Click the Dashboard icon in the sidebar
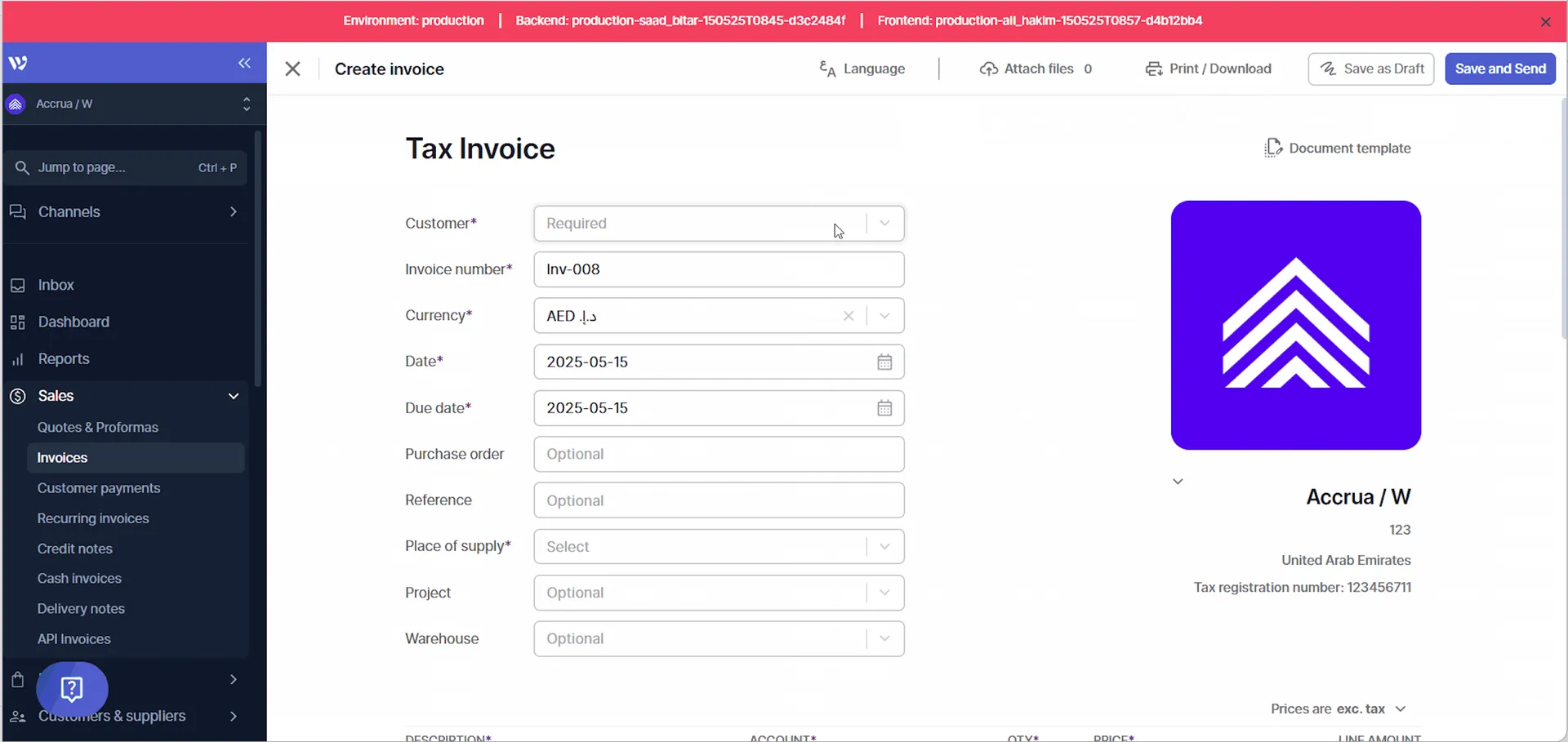1568x742 pixels. click(18, 322)
